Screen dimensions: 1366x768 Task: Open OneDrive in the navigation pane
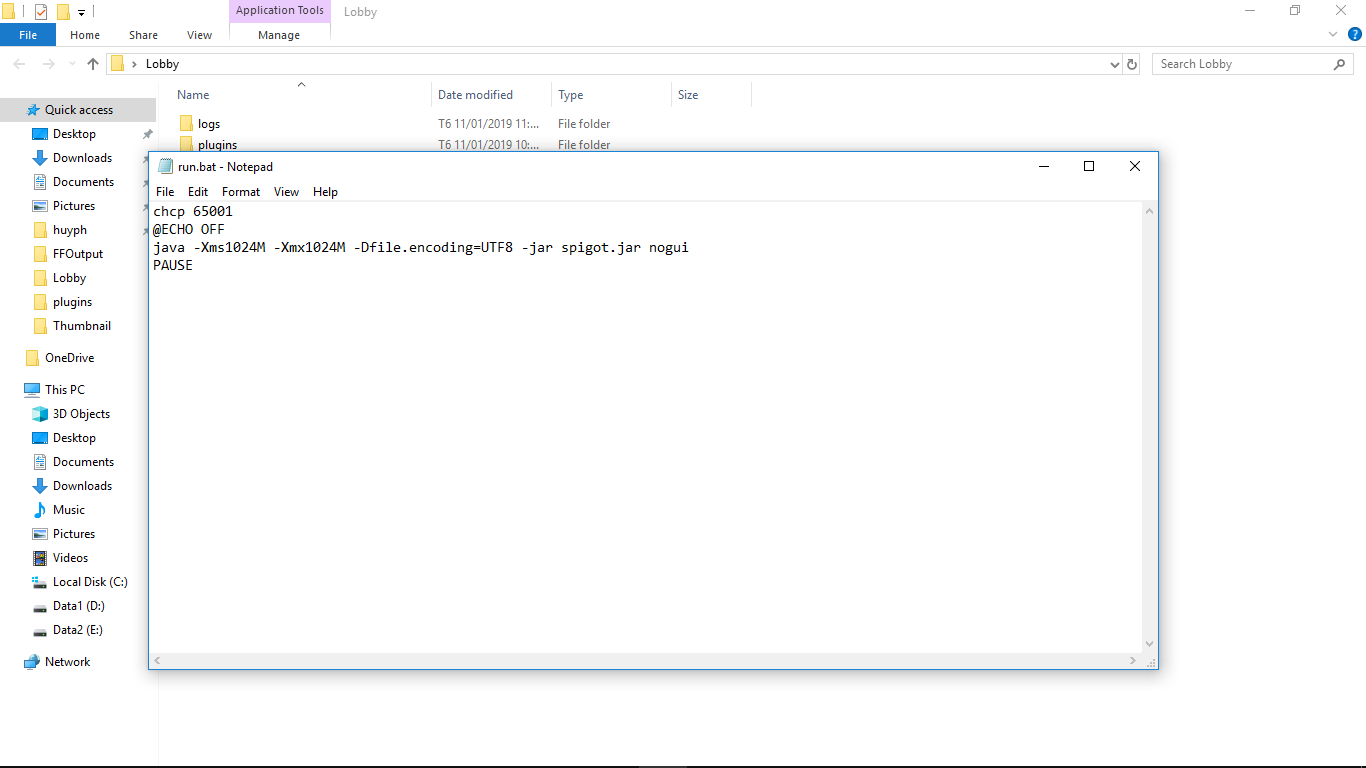click(69, 358)
